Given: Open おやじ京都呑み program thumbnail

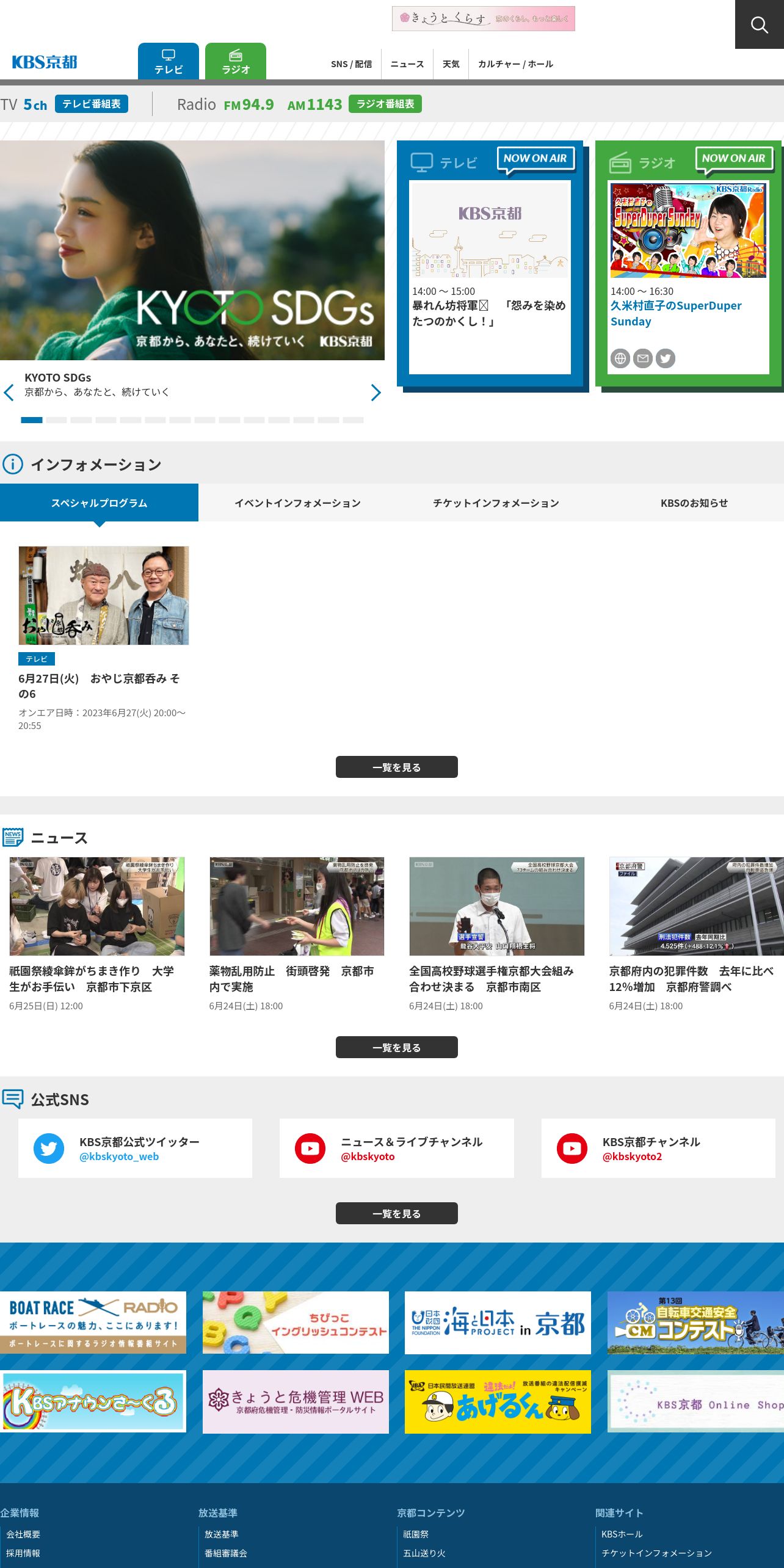Looking at the screenshot, I should click(104, 595).
